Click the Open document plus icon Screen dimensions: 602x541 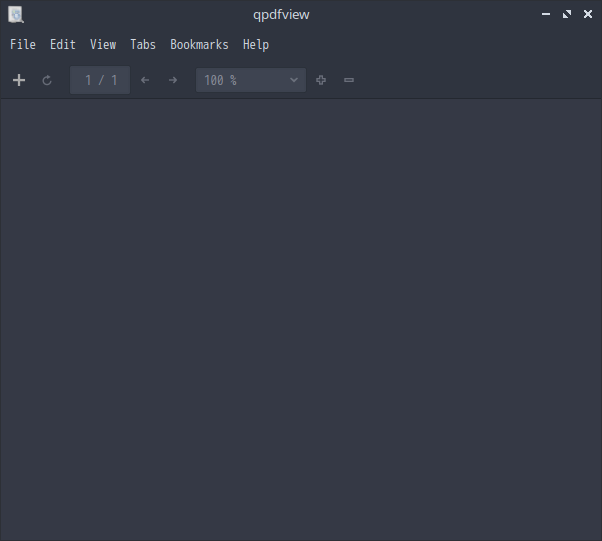click(x=19, y=80)
